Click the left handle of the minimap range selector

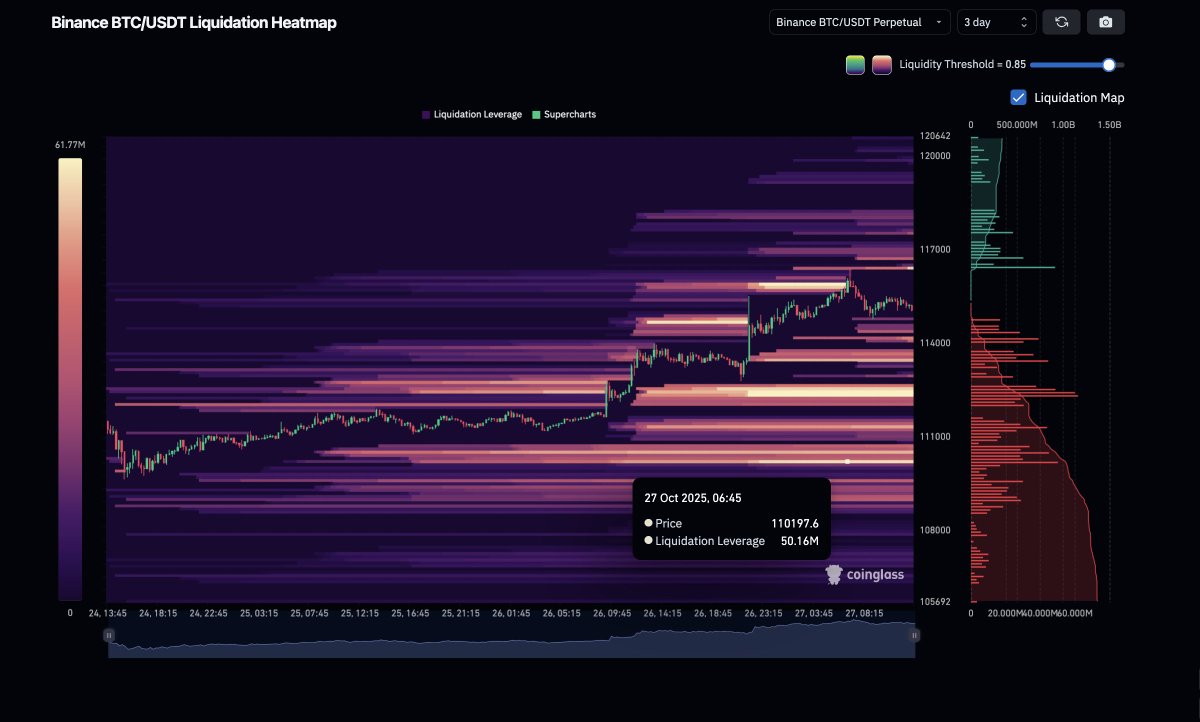click(x=108, y=635)
